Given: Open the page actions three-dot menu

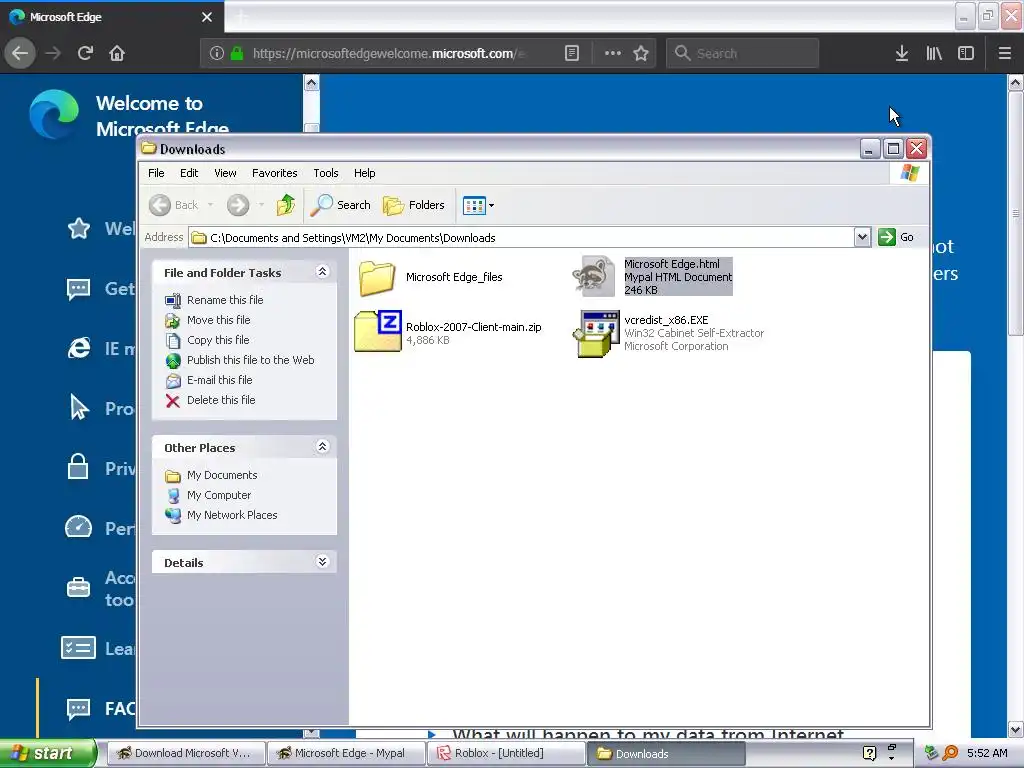Looking at the screenshot, I should click(x=613, y=53).
